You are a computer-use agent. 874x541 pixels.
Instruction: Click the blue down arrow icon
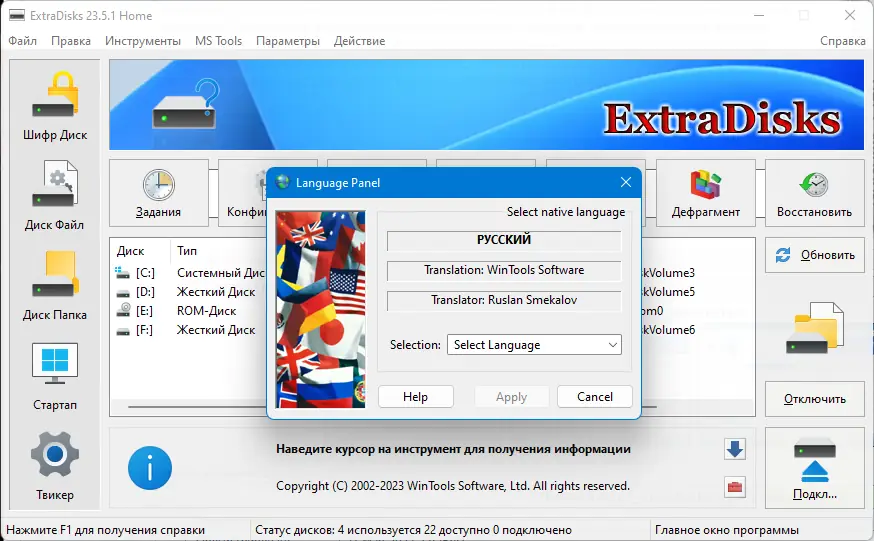click(x=735, y=449)
